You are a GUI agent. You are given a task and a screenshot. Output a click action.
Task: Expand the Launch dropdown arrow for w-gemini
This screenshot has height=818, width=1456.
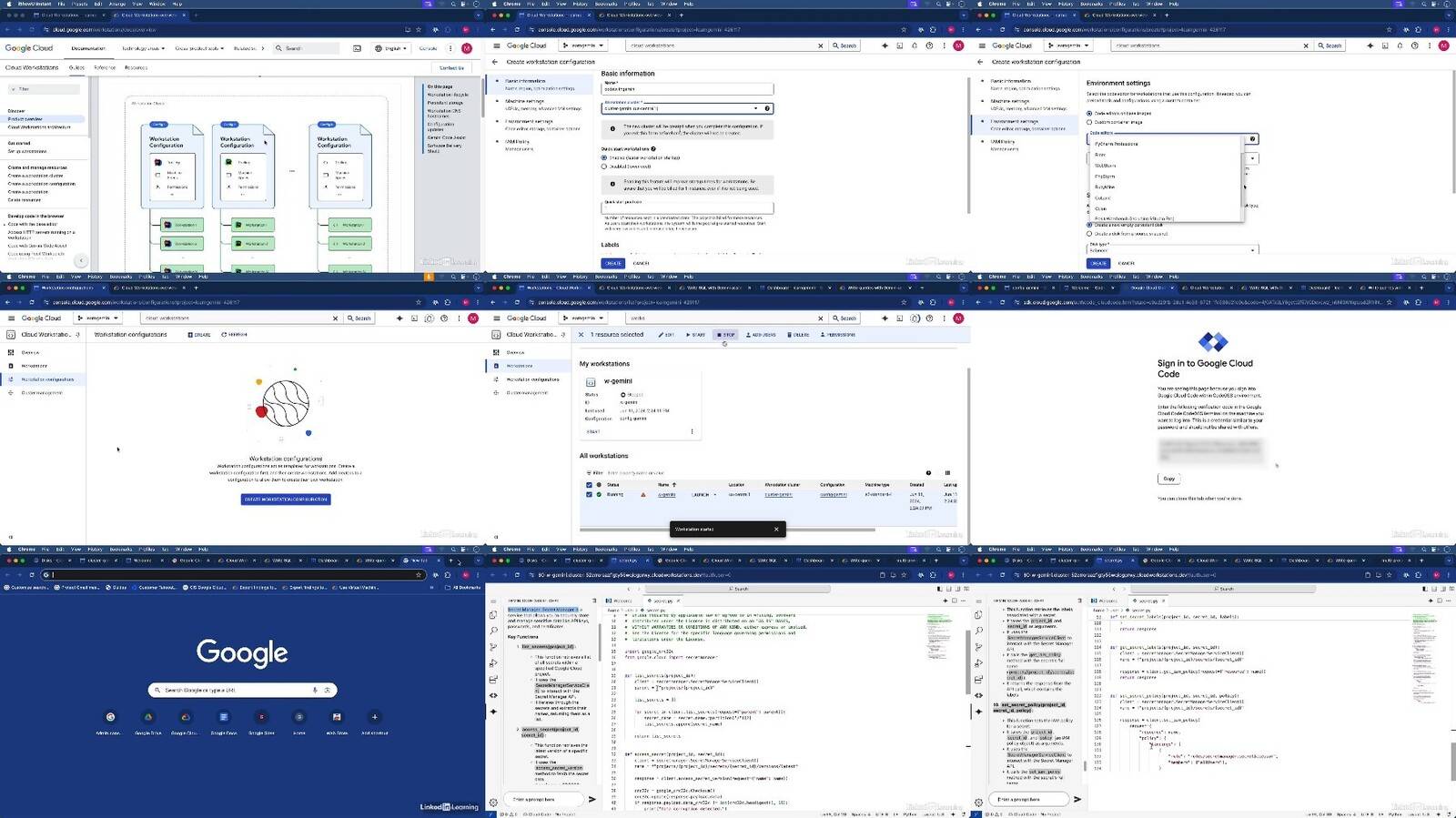tap(715, 495)
